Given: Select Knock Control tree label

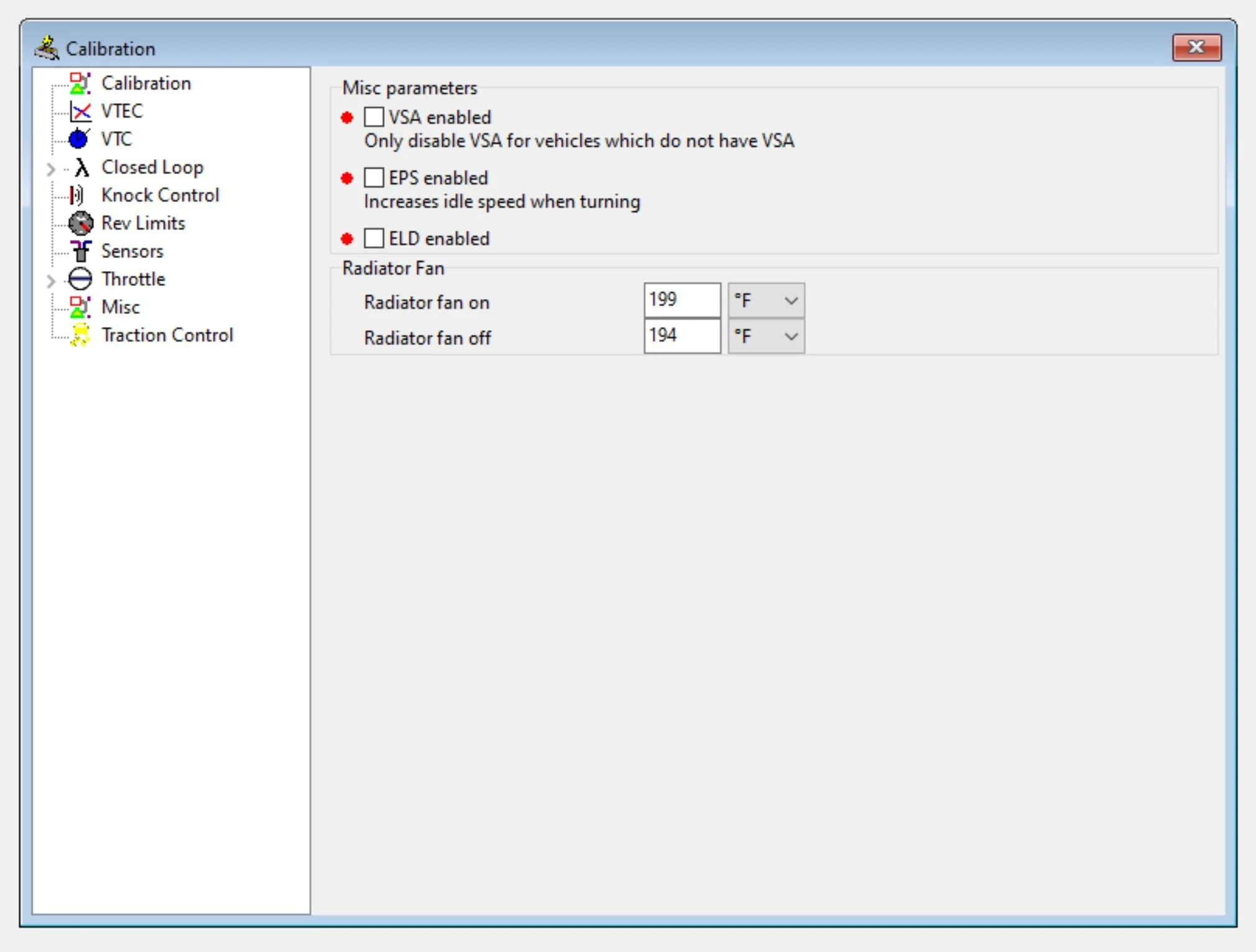Looking at the screenshot, I should 160,195.
